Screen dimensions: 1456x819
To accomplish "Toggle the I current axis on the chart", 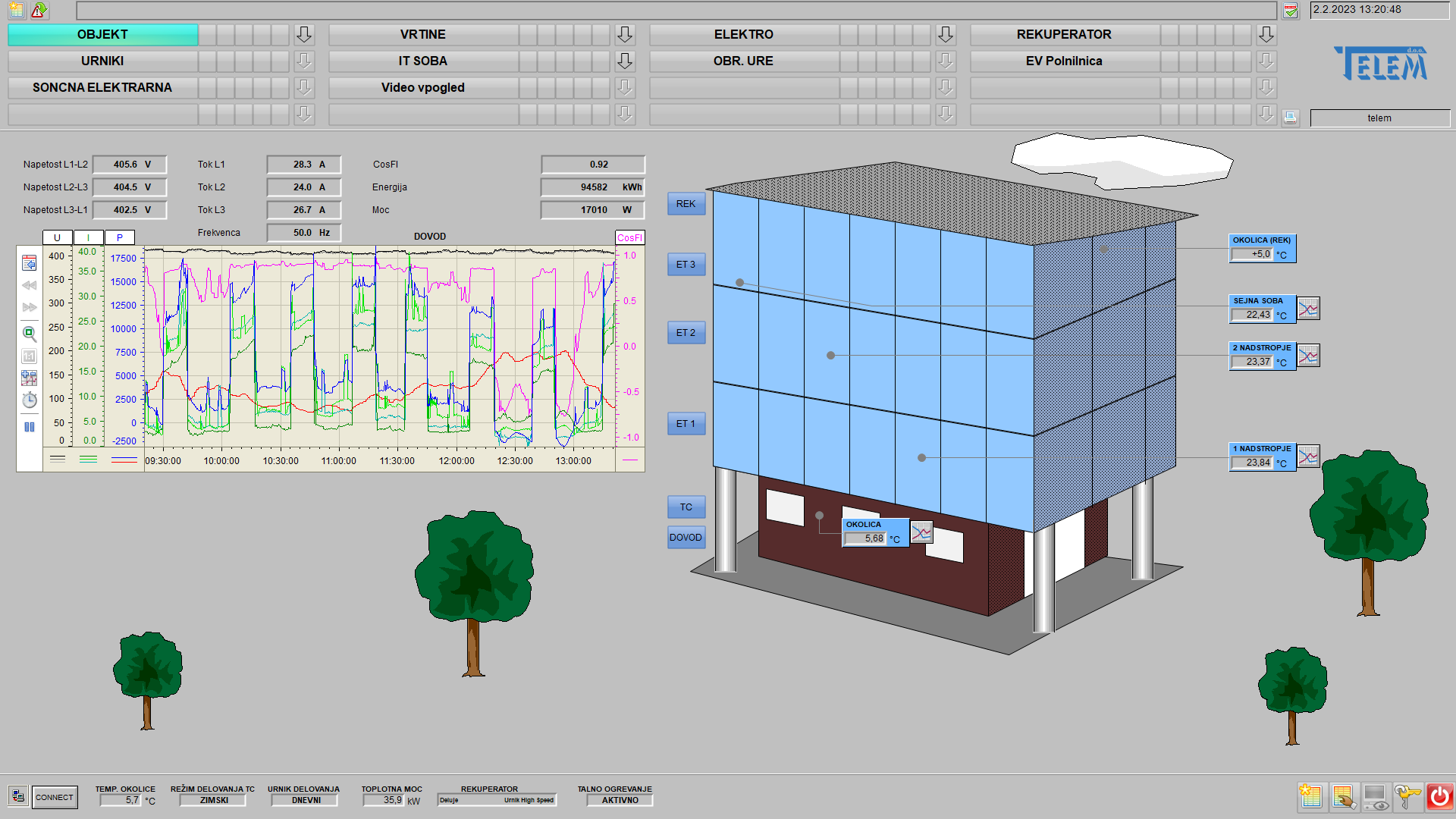I will [88, 237].
